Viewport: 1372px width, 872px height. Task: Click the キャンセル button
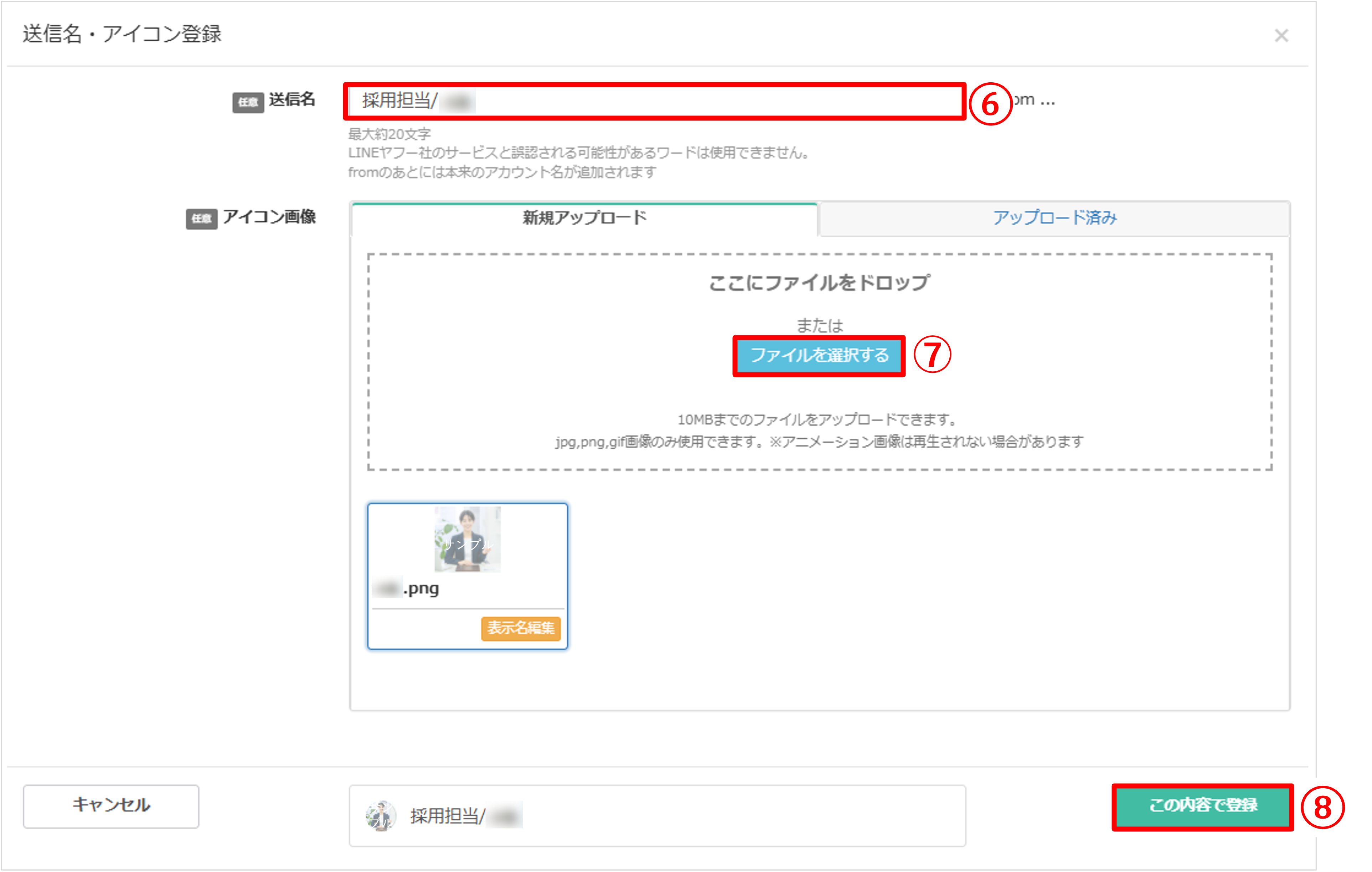[110, 805]
